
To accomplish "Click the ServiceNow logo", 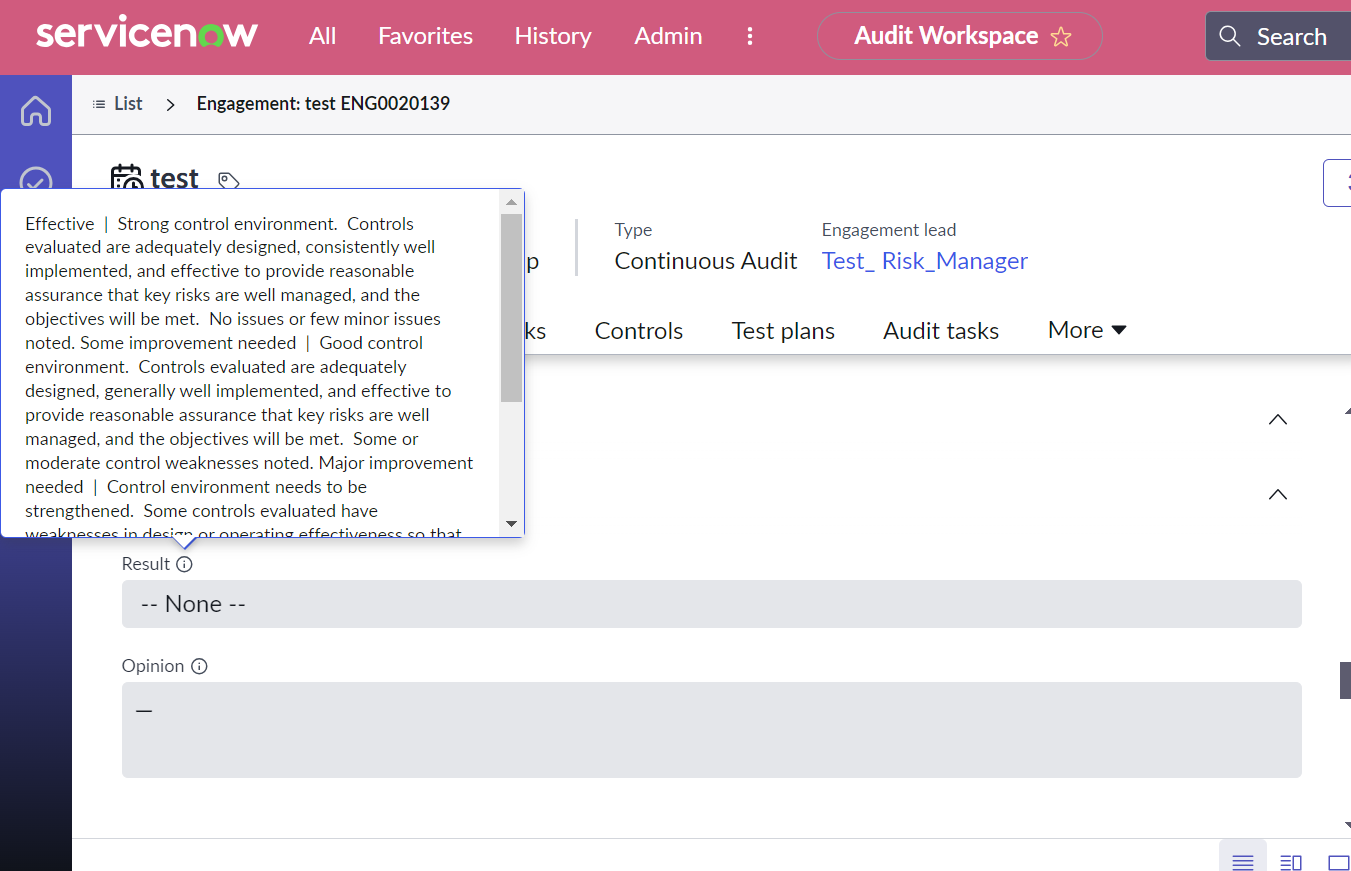I will click(147, 34).
